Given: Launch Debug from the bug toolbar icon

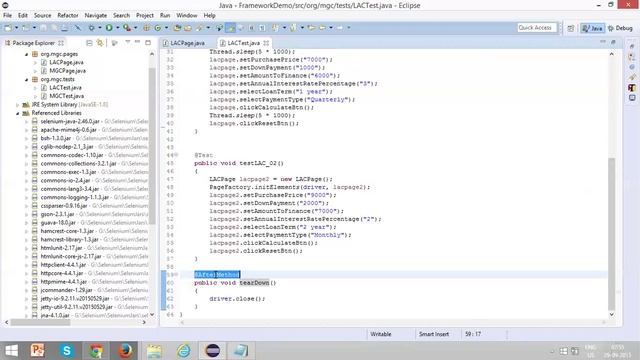Looking at the screenshot, I should click(x=92, y=28).
